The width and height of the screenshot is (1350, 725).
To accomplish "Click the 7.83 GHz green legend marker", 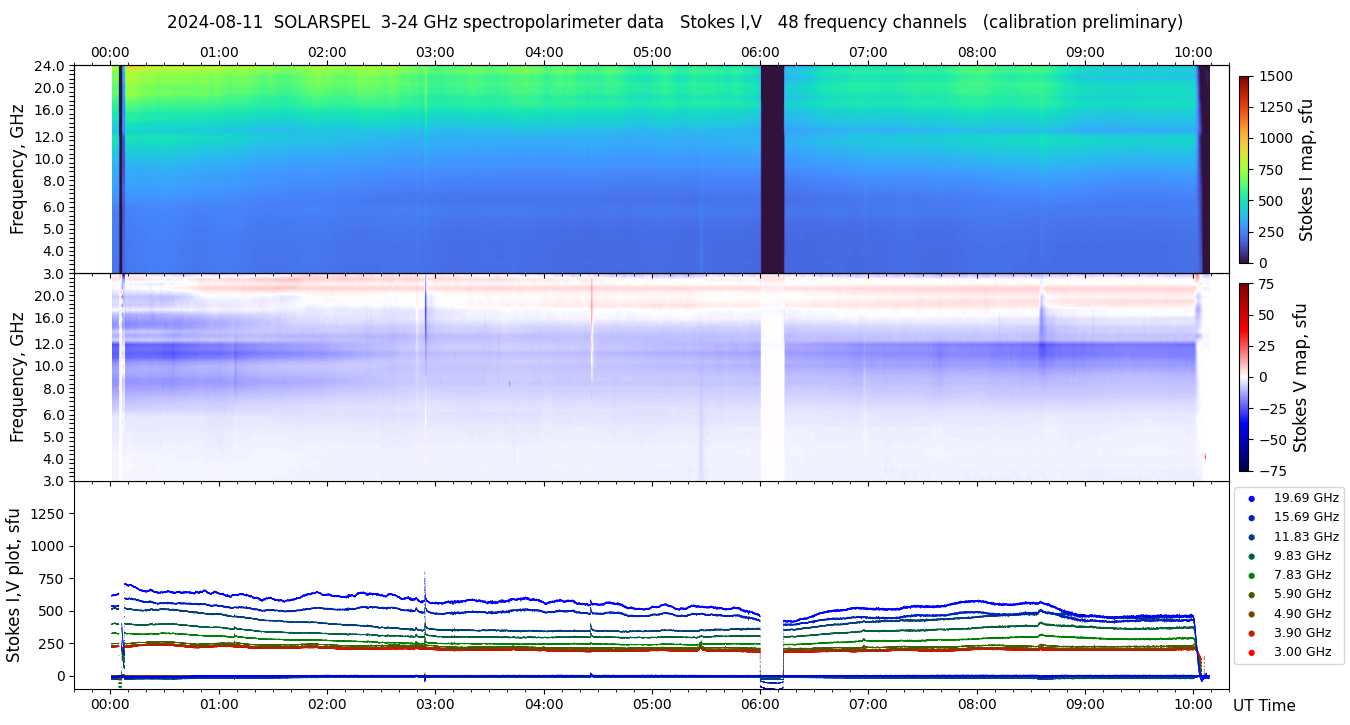I will pos(1251,575).
